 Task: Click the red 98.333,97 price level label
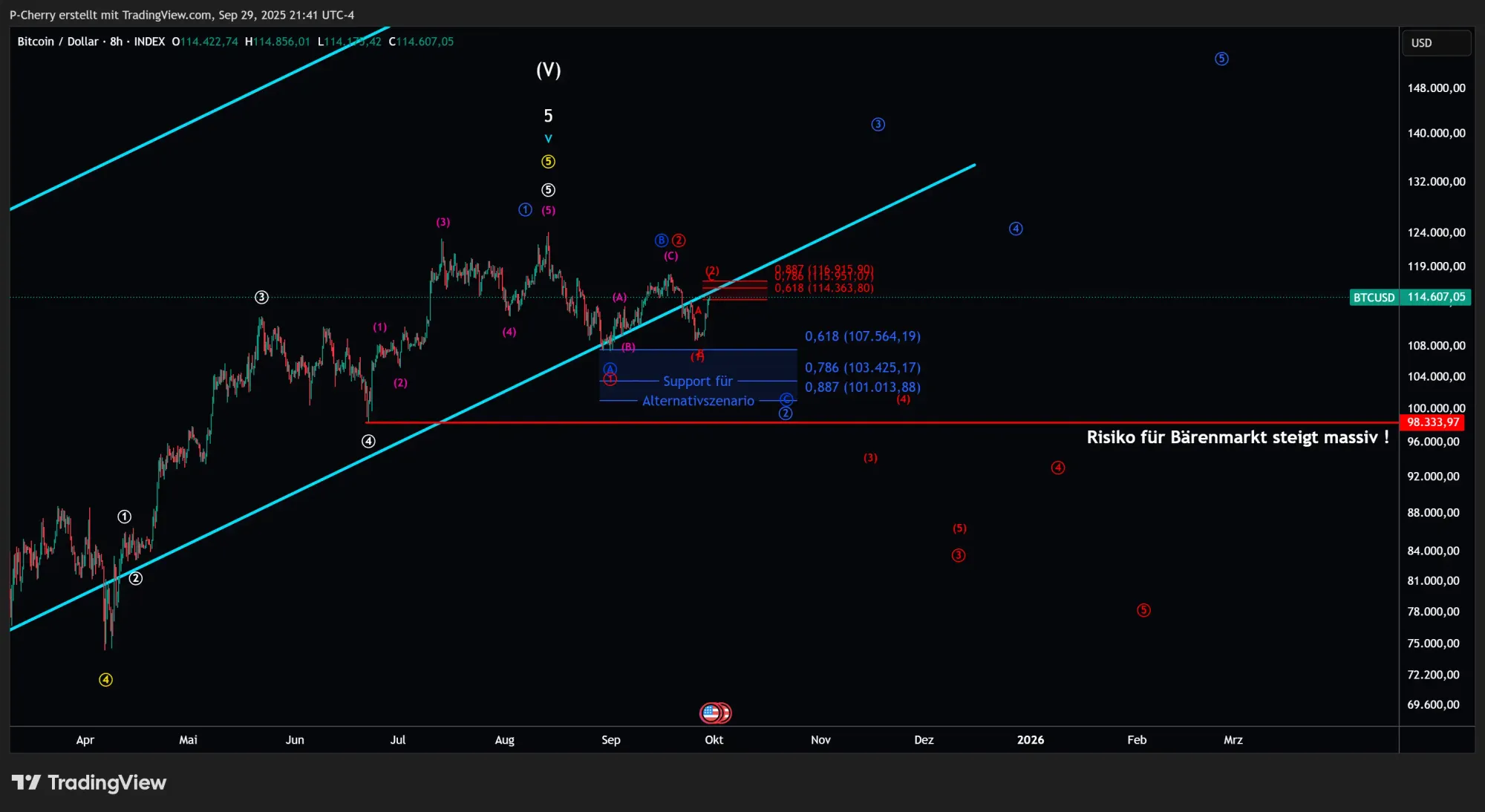1432,422
